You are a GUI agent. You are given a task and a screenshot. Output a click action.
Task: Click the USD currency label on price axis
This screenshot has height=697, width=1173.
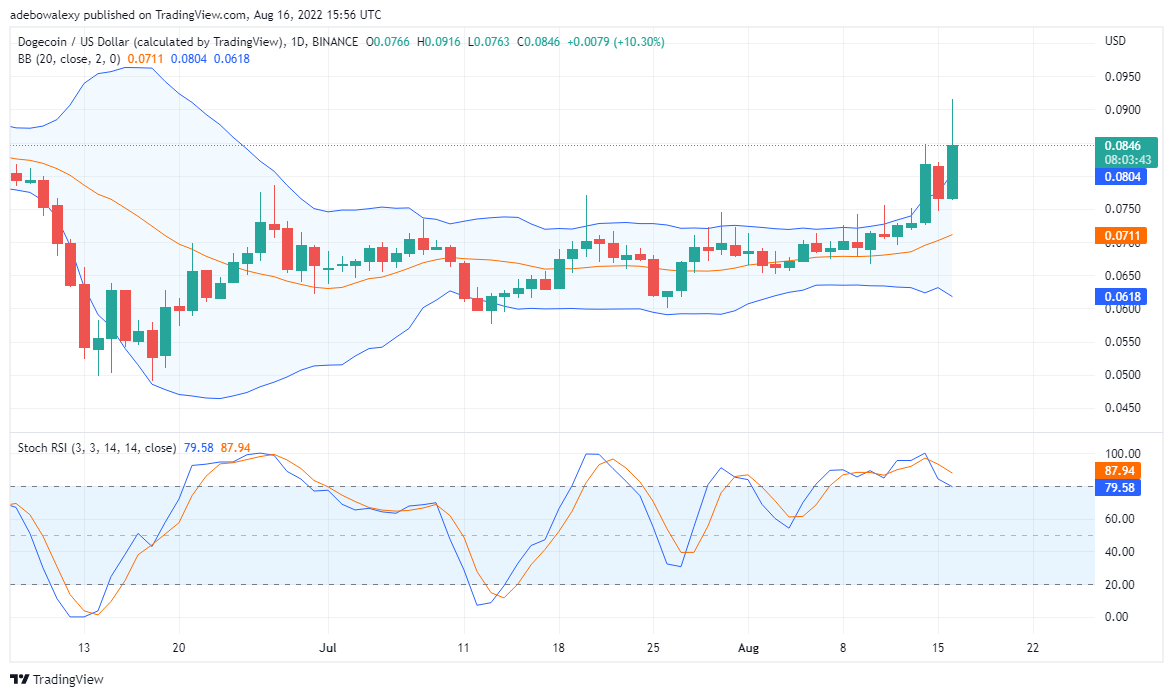1115,40
